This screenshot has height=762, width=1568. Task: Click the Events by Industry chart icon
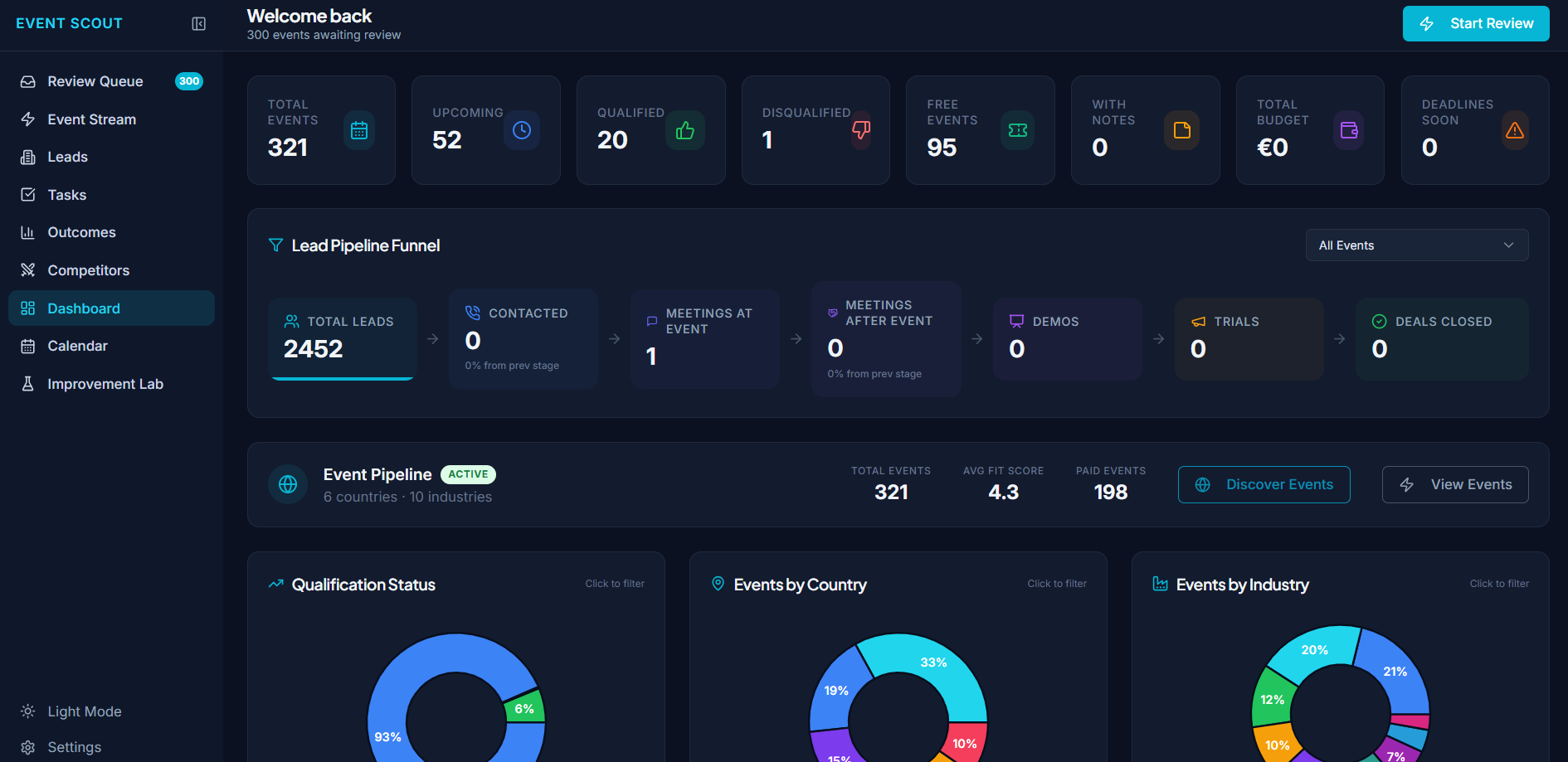(x=1160, y=585)
